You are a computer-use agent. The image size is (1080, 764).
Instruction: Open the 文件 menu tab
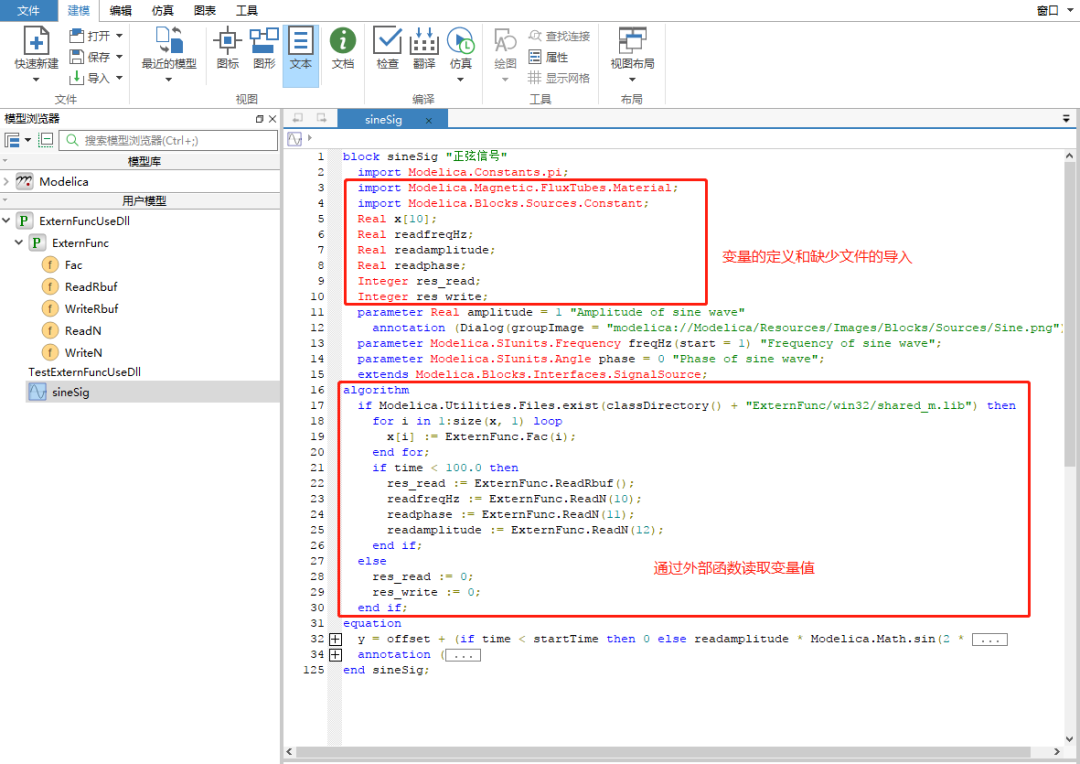pyautogui.click(x=28, y=10)
